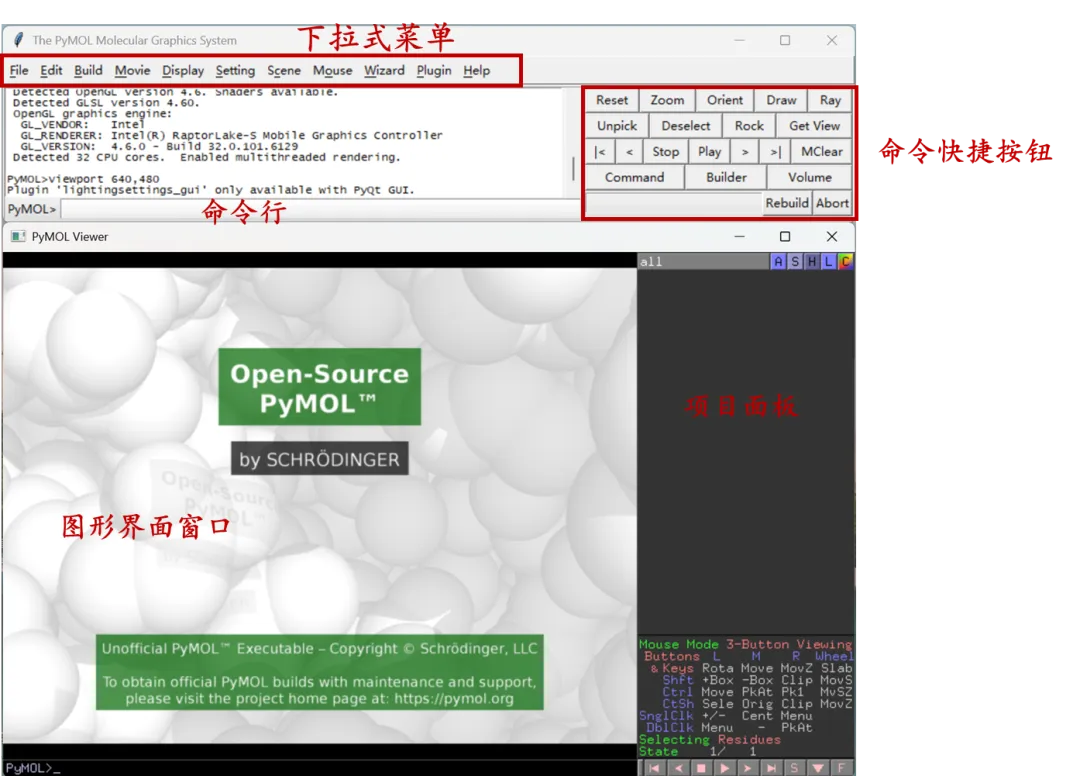Click the > next frame button in the command button panel
This screenshot has width=1080, height=776.
point(745,152)
